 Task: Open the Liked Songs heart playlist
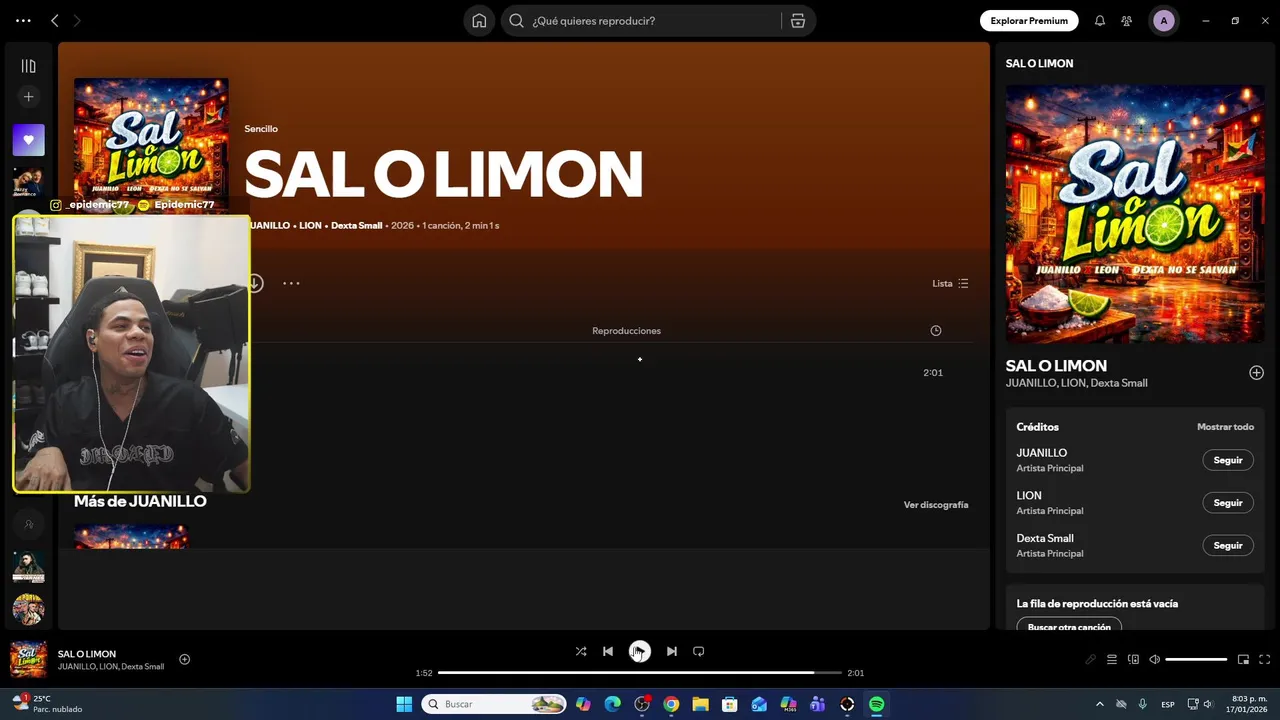coord(28,140)
